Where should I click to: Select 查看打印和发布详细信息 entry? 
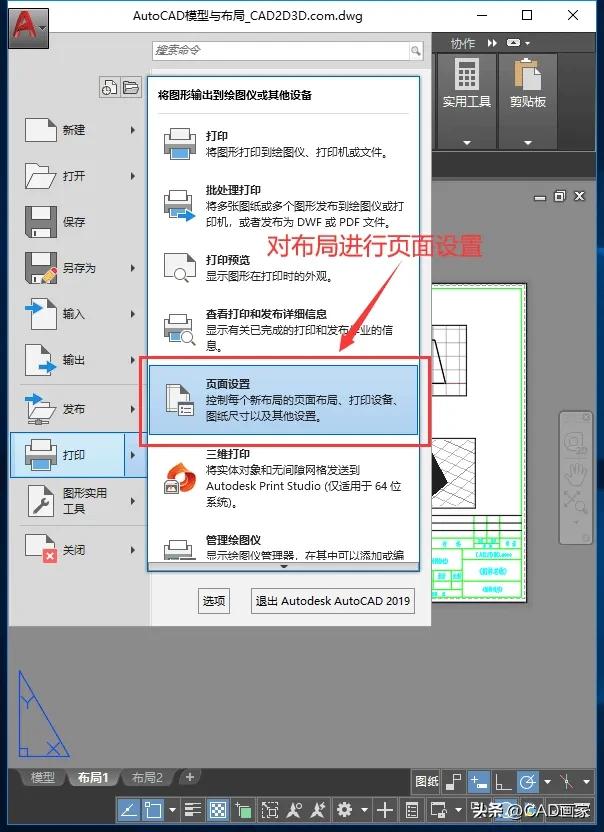(283, 329)
